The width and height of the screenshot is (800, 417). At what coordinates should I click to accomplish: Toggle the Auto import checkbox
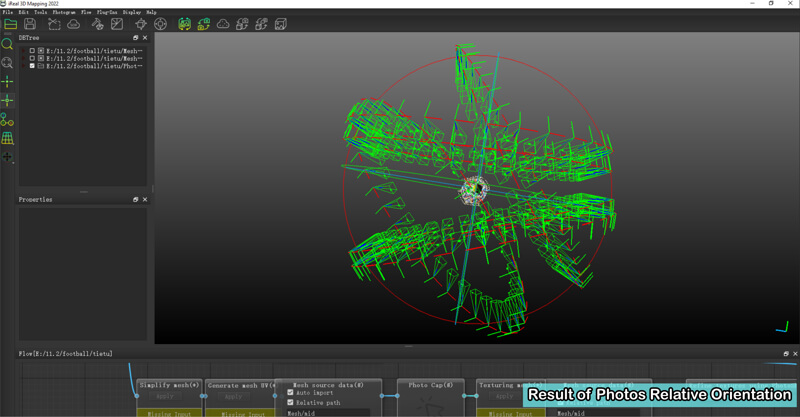tap(290, 393)
